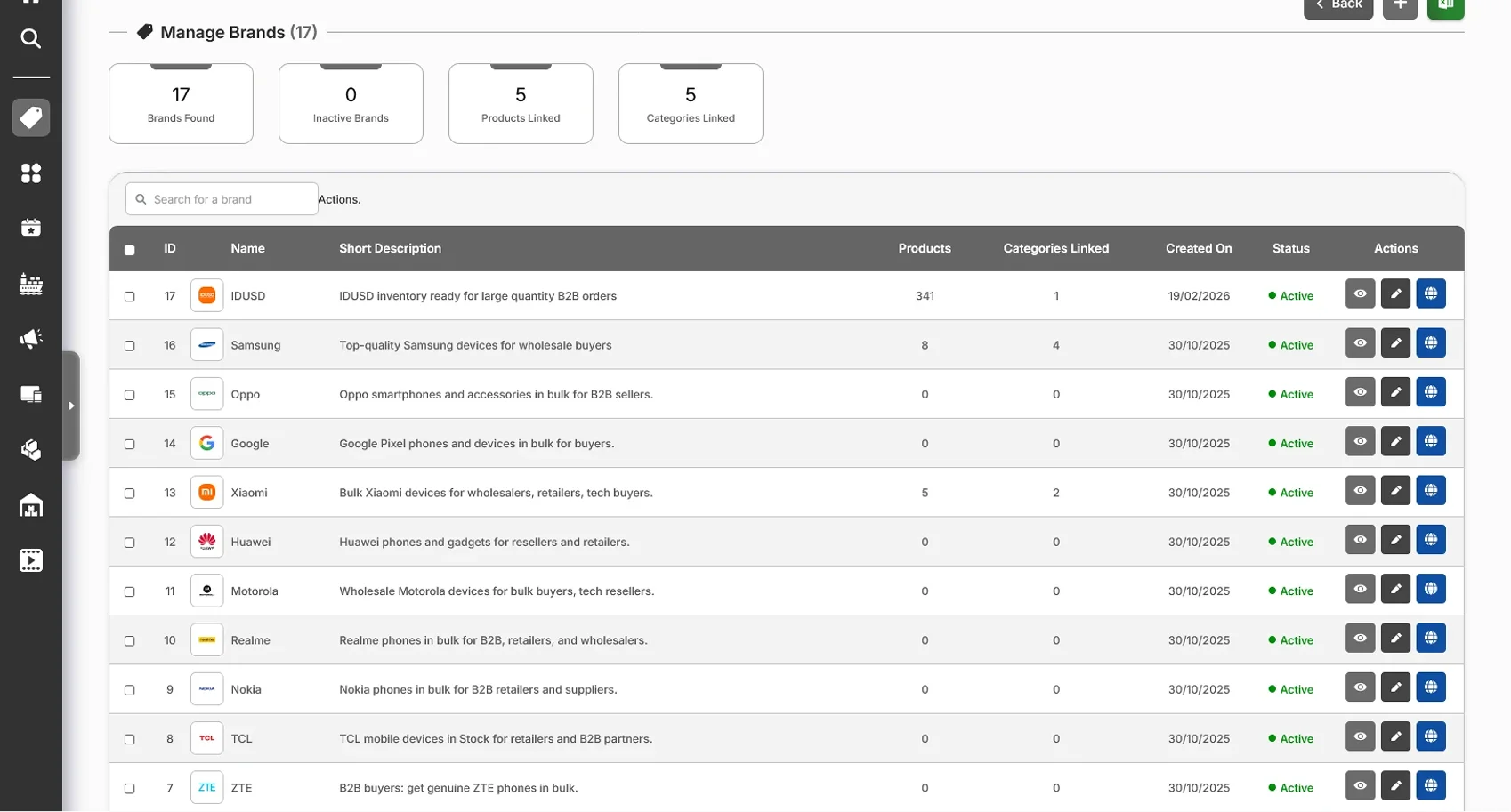1511x812 pixels.
Task: Select the Brands Found stat card
Action: point(181,103)
